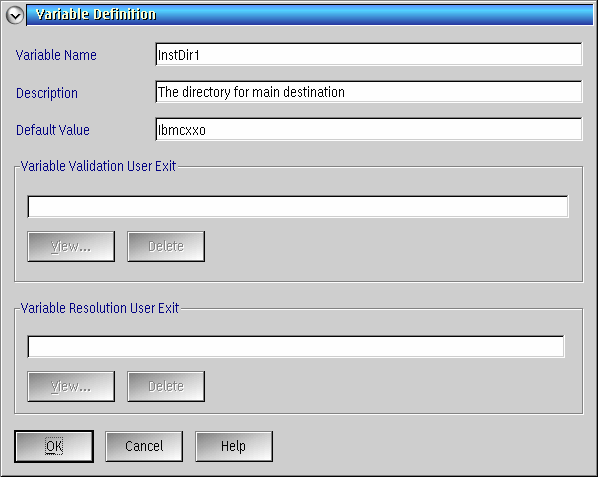Focus the Description text field
Viewport: 598px width, 477px height.
pyautogui.click(x=369, y=92)
